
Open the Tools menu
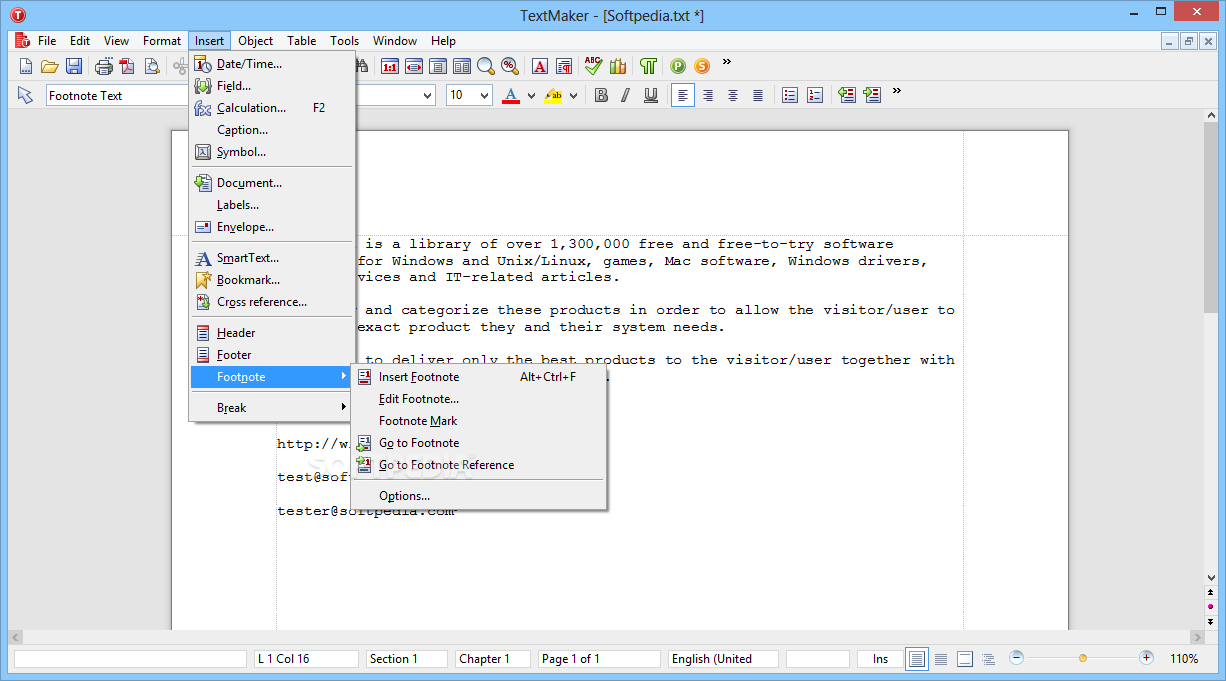pos(345,41)
